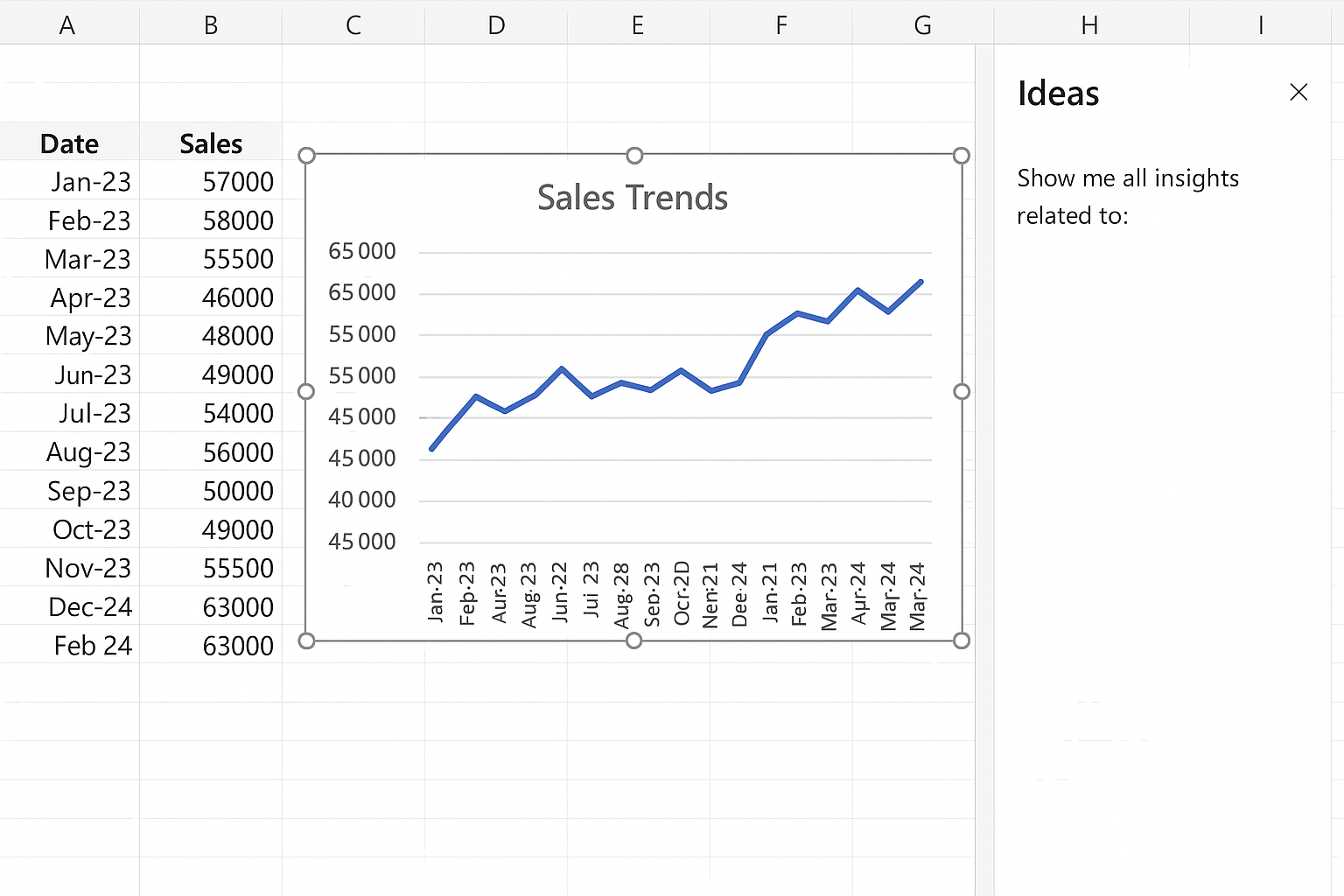
Task: Click the Jun-23 sales value 49000
Action: 211,374
